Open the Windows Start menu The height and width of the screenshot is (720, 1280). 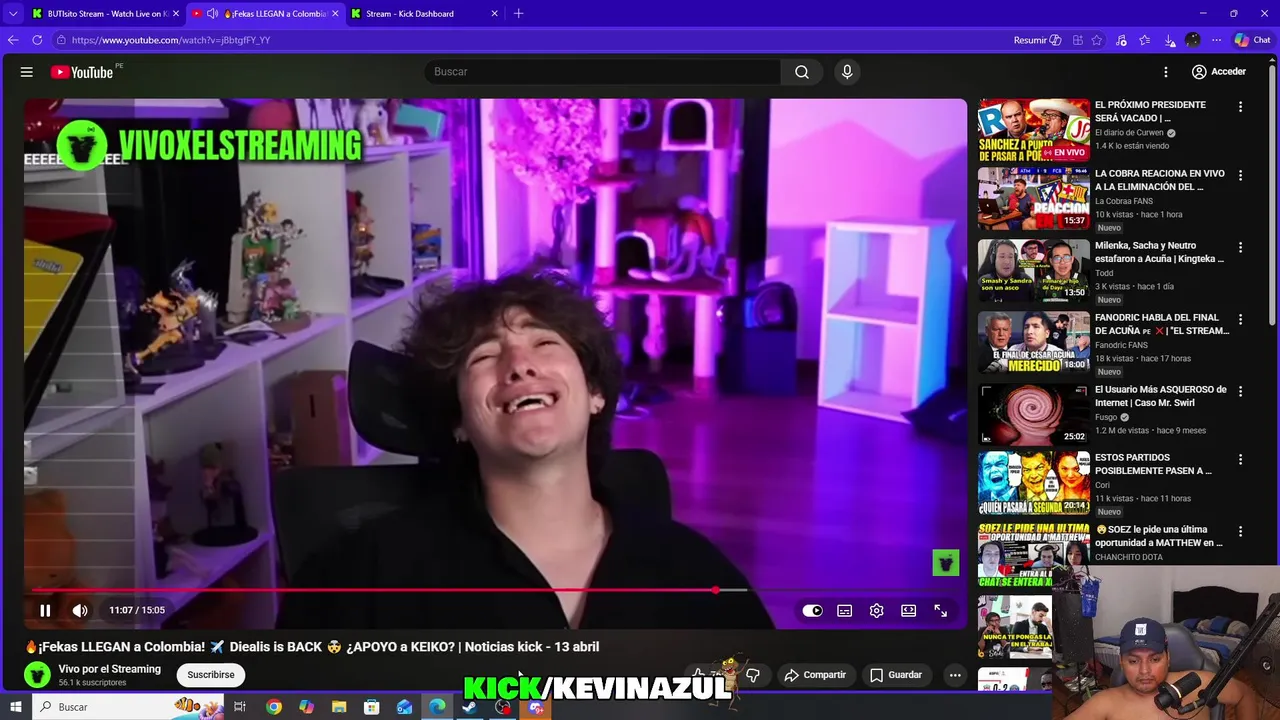(x=16, y=707)
